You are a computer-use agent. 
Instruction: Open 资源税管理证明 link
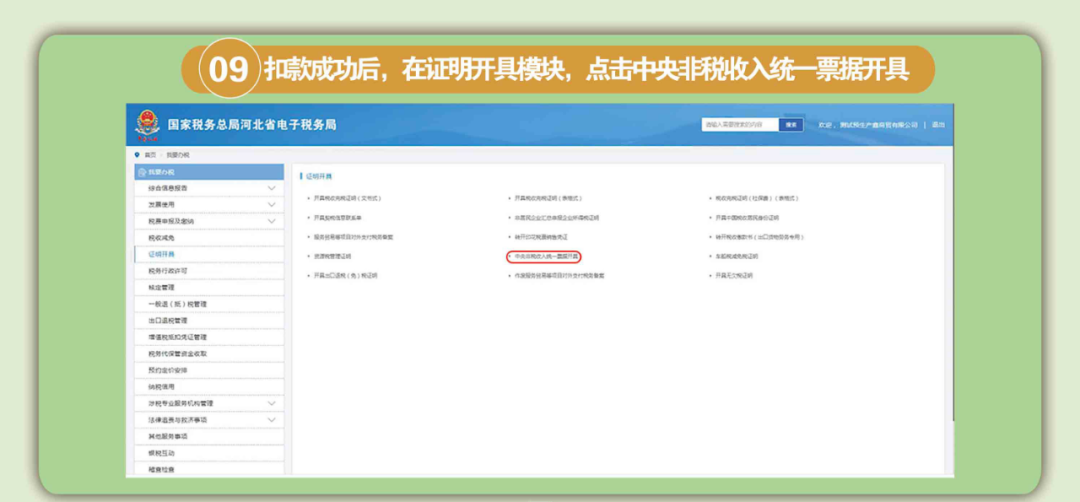(x=332, y=256)
